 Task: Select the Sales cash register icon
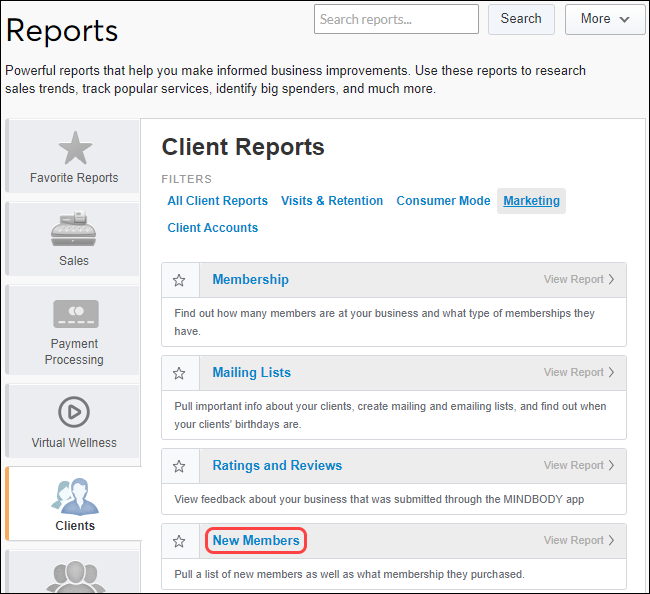click(x=74, y=229)
